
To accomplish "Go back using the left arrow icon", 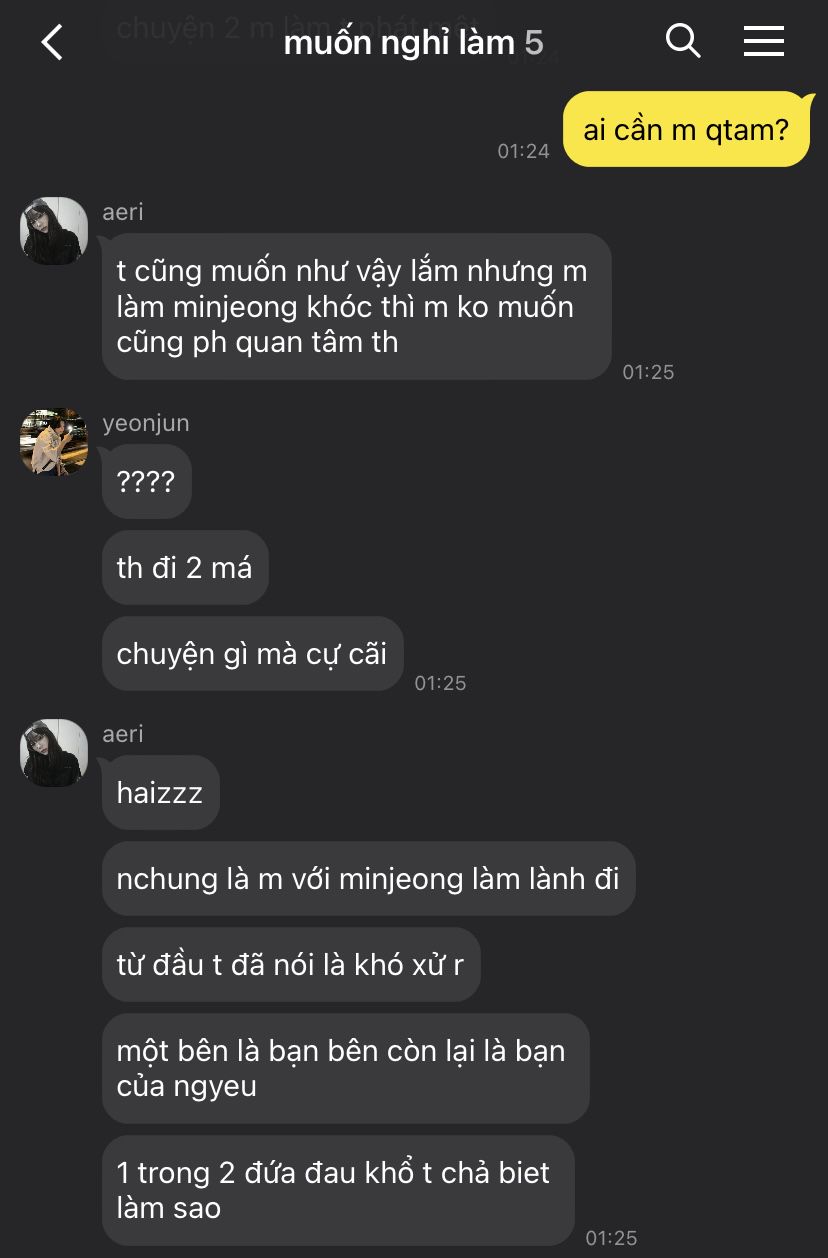I will [52, 42].
